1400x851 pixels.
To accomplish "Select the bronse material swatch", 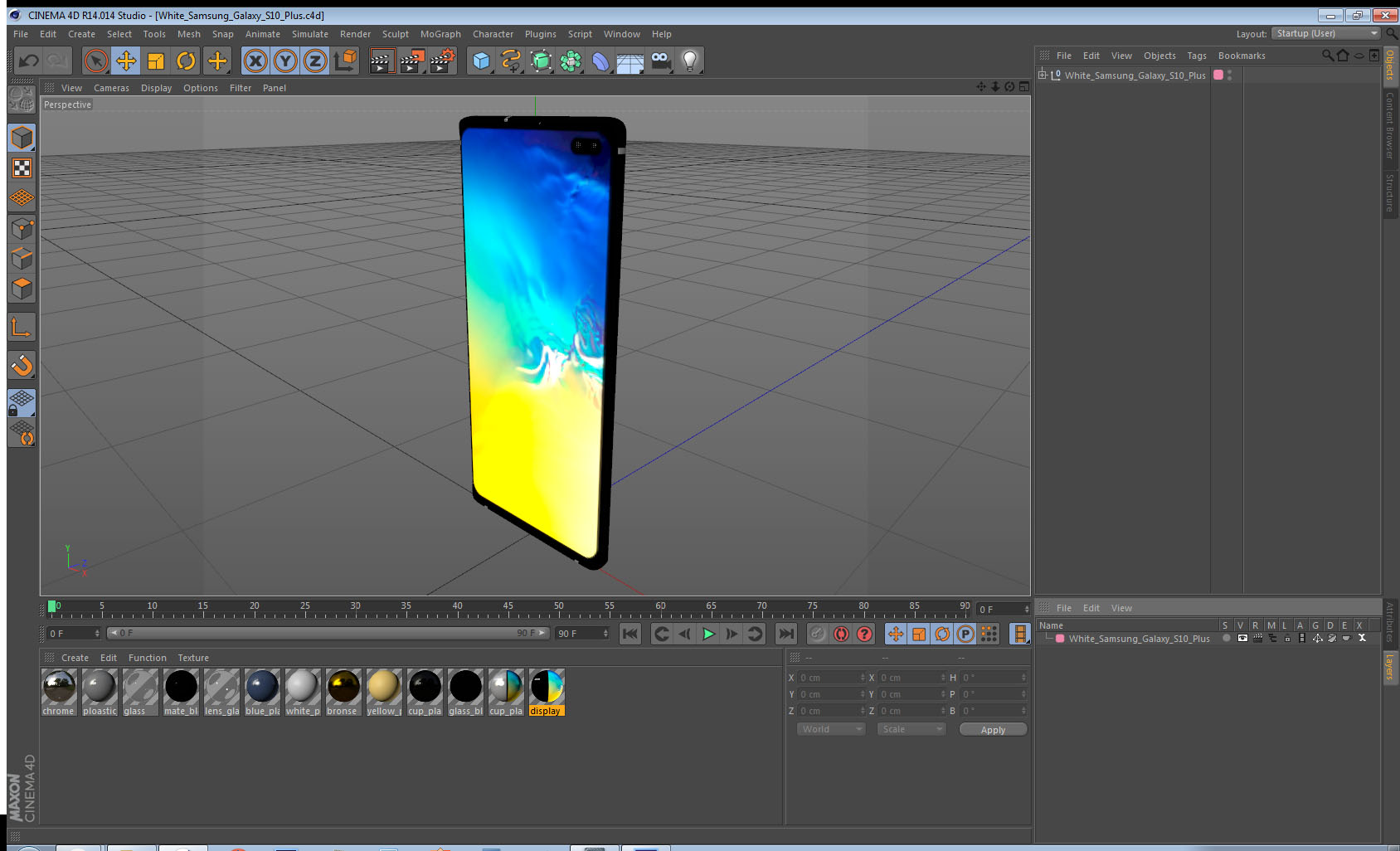I will click(x=343, y=692).
